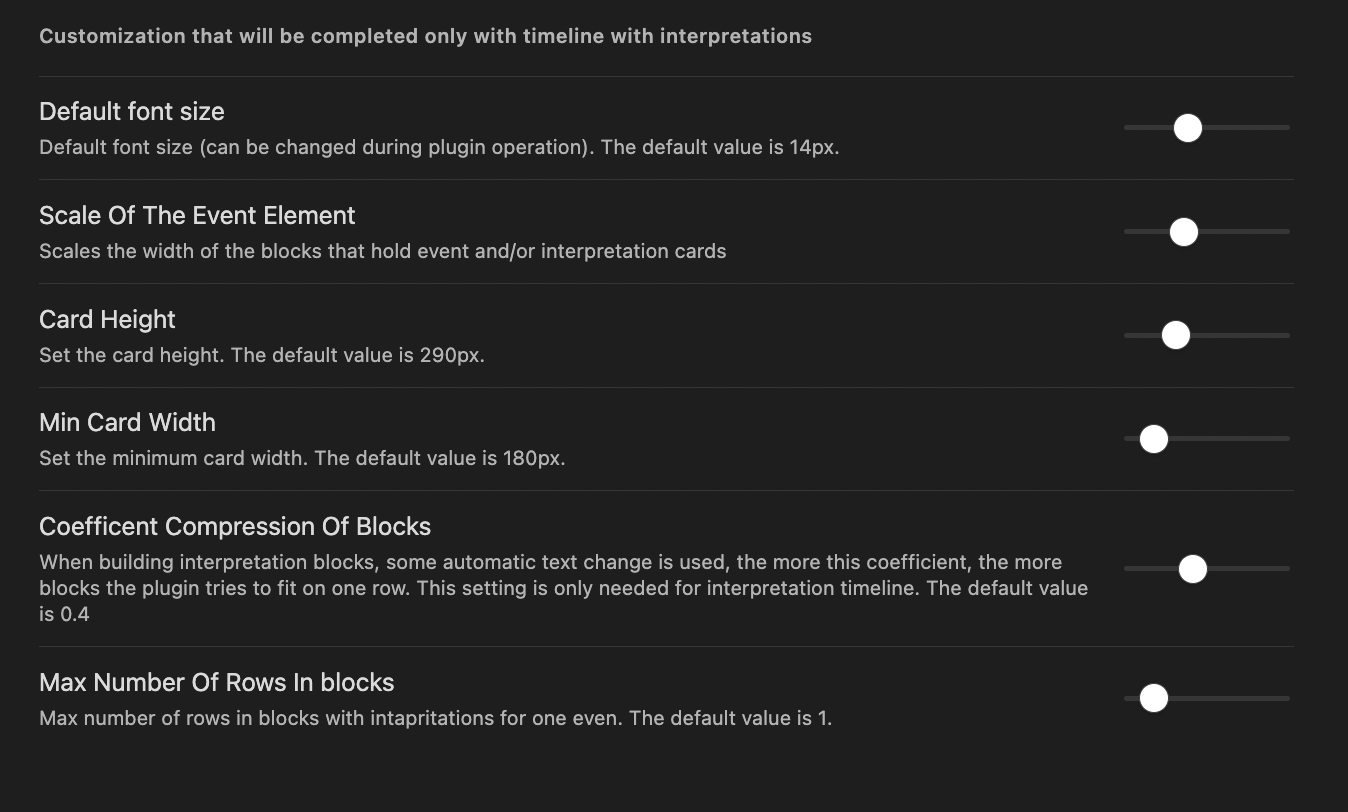Click the filled portion of Min Card Width slider
The image size is (1348, 812).
1138,438
